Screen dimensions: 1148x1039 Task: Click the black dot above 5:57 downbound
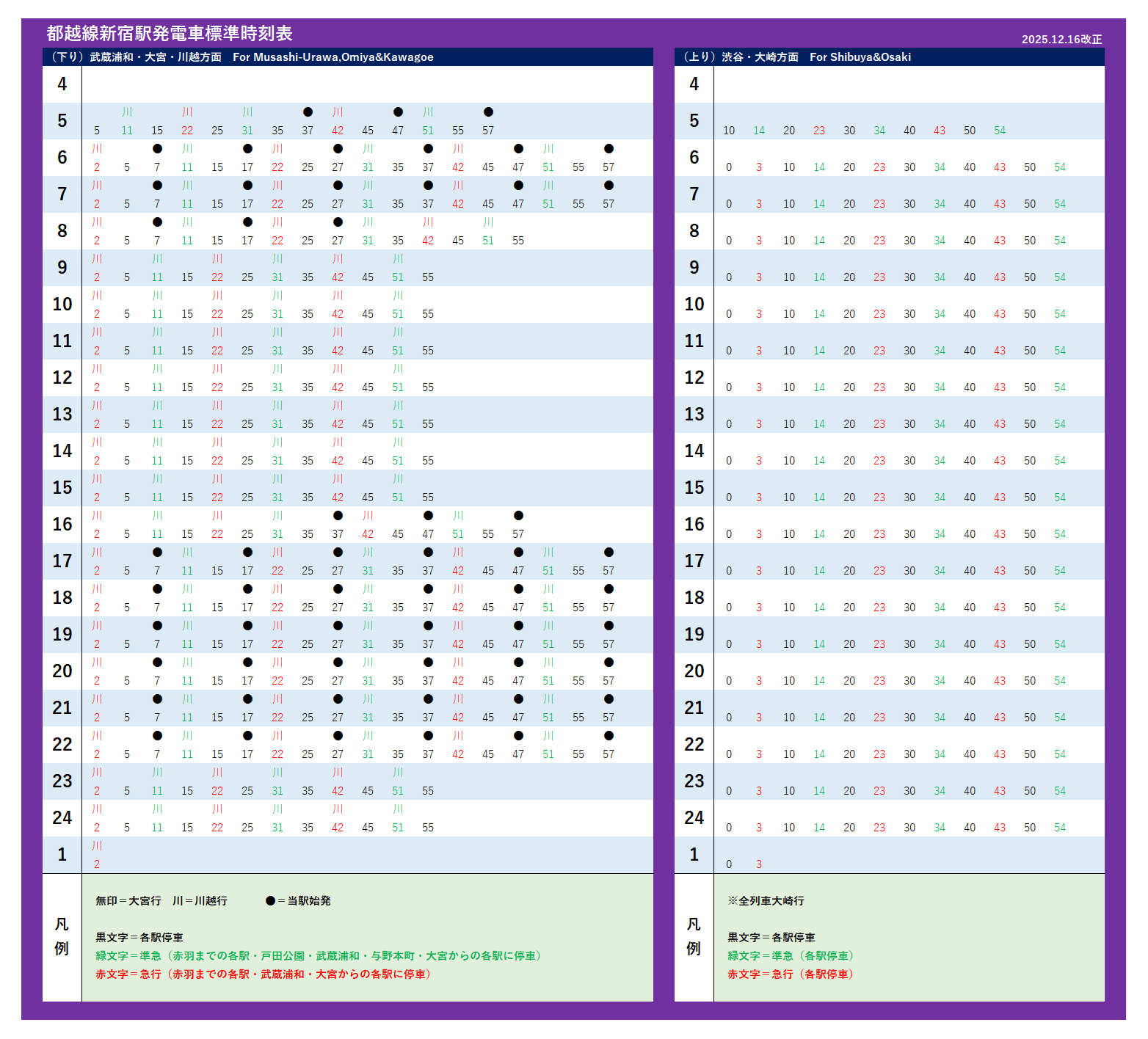tap(488, 112)
